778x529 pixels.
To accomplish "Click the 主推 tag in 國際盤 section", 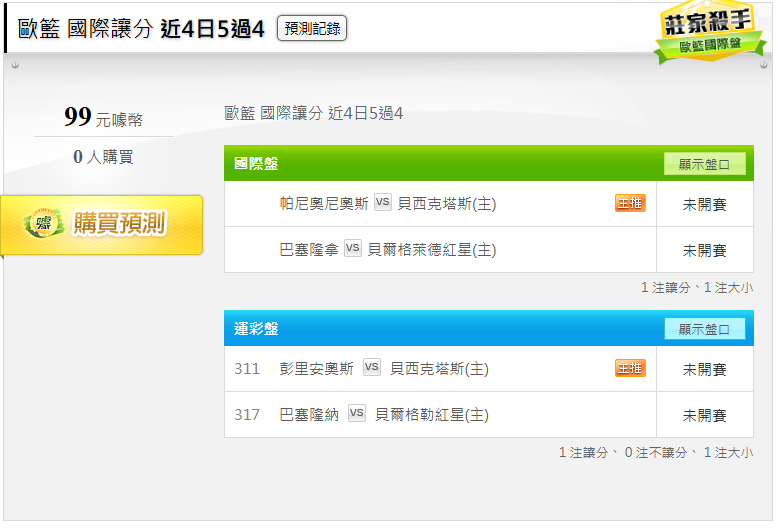I will (630, 203).
